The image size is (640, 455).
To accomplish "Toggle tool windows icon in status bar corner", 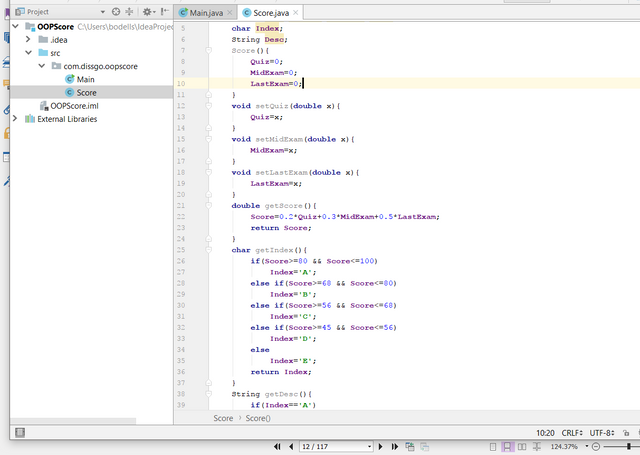I will (x=20, y=433).
